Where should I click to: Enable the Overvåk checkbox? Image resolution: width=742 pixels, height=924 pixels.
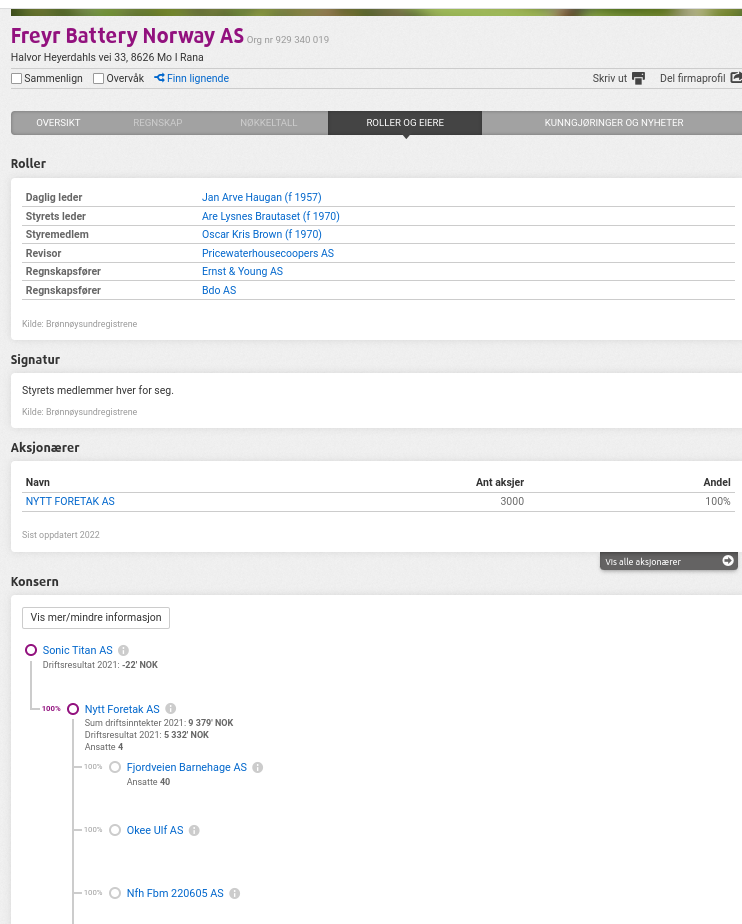point(98,78)
